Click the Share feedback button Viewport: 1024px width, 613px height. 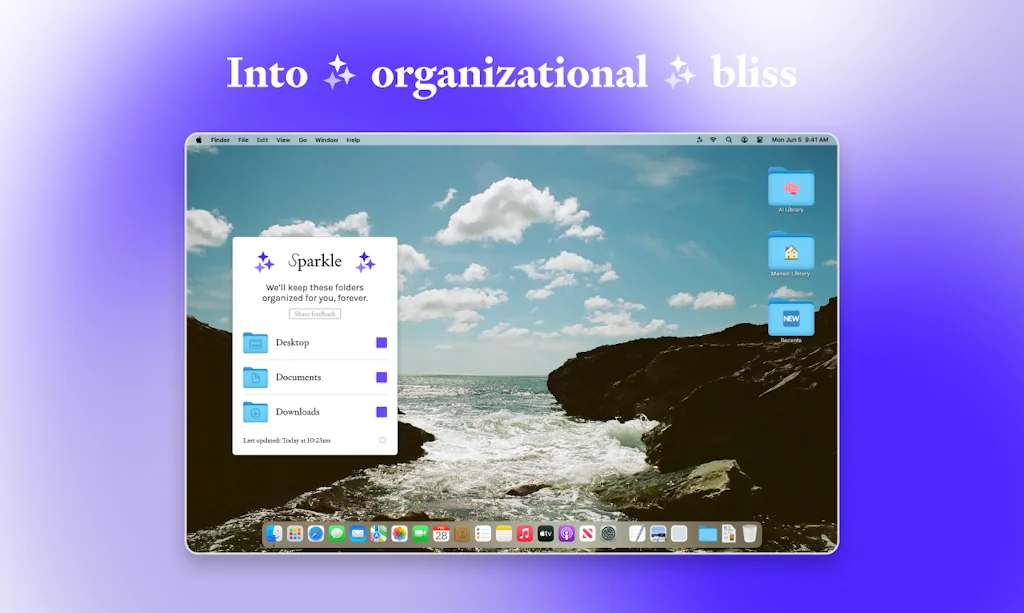315,314
